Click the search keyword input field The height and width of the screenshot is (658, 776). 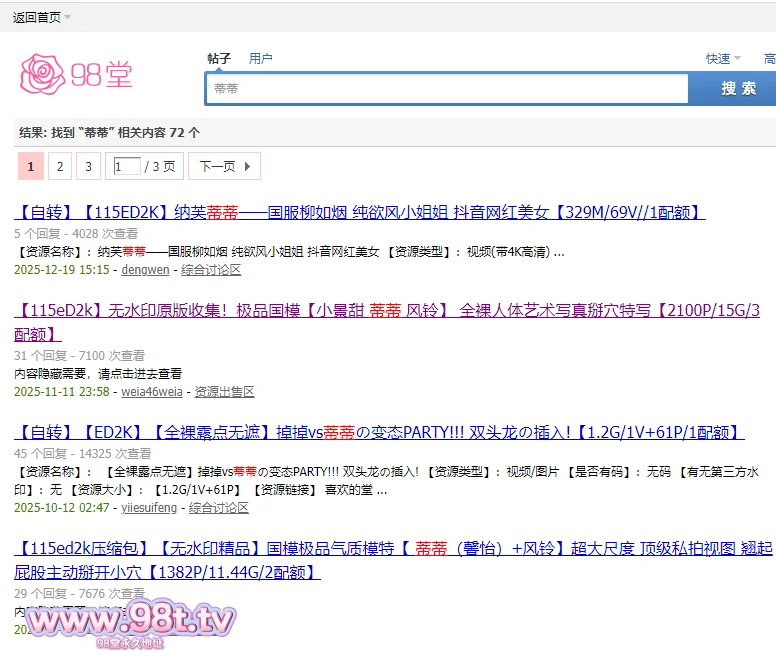(x=446, y=89)
